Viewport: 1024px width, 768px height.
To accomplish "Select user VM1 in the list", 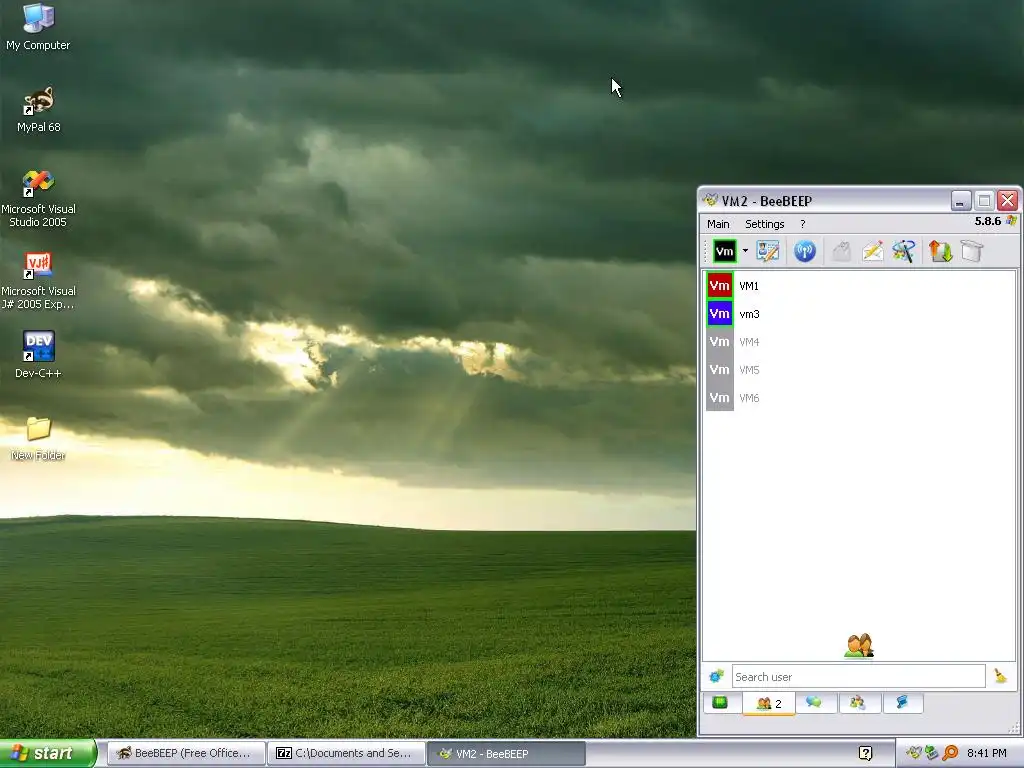I will (x=860, y=286).
